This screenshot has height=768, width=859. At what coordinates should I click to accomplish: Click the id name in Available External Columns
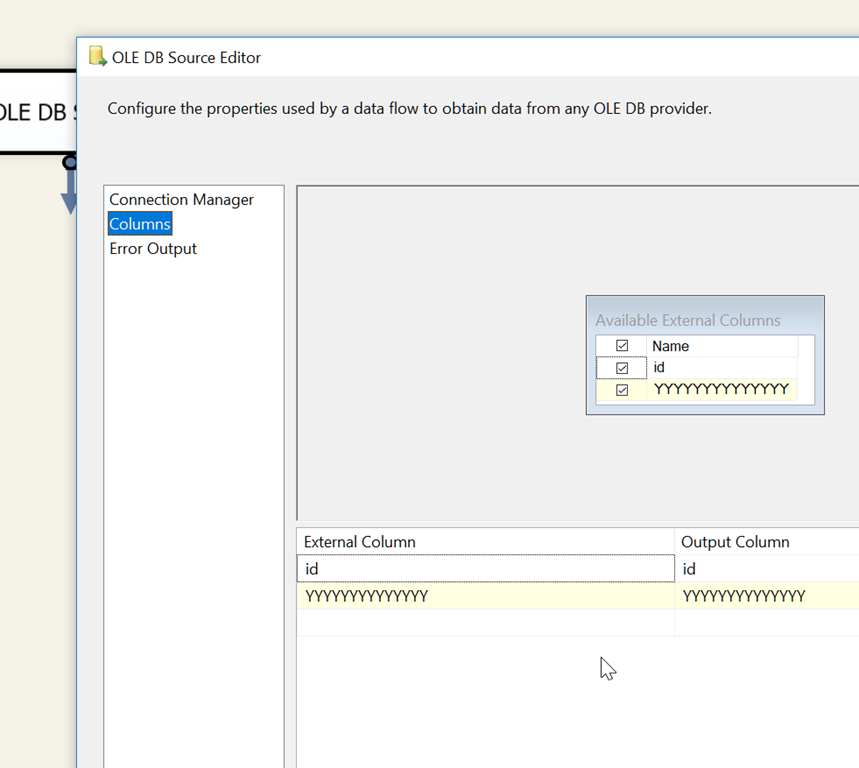[722, 368]
